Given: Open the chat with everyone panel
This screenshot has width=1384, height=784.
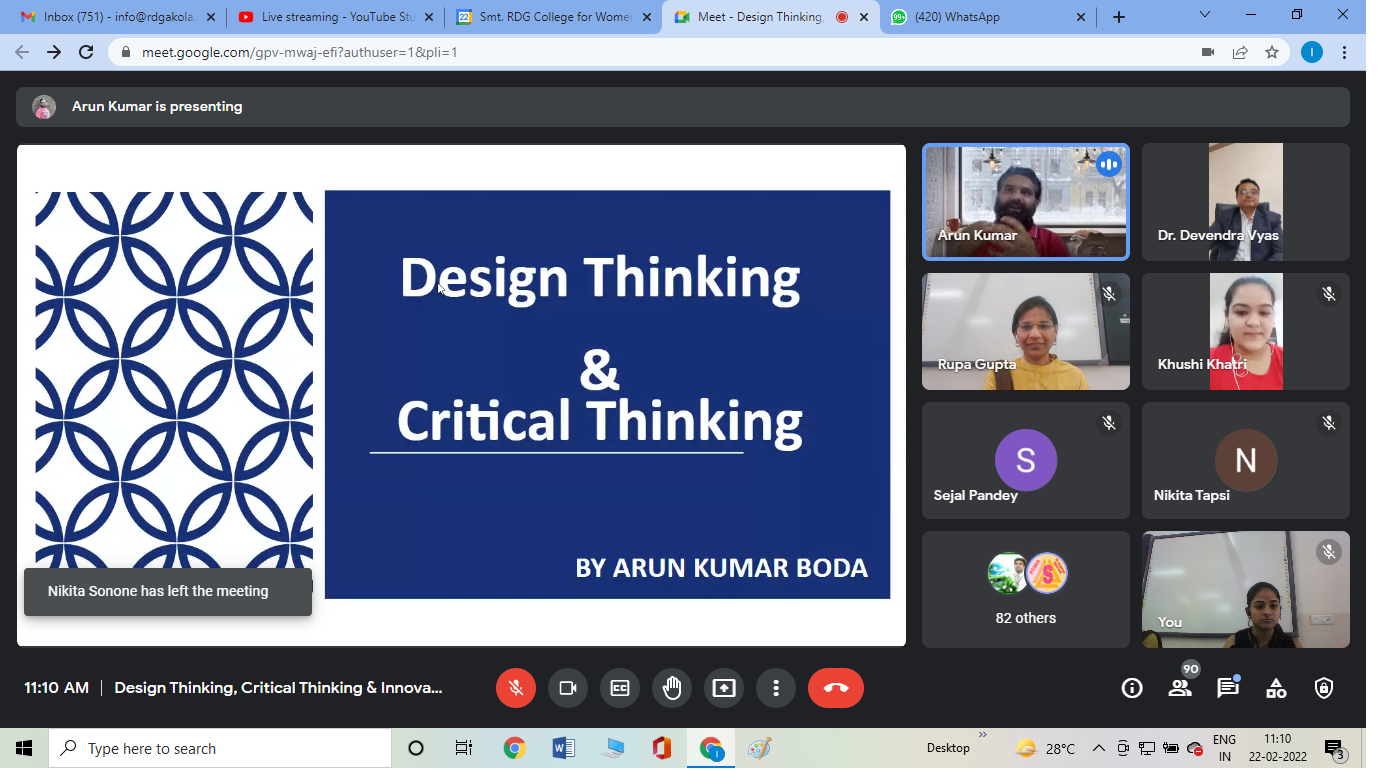Looking at the screenshot, I should tap(1228, 688).
